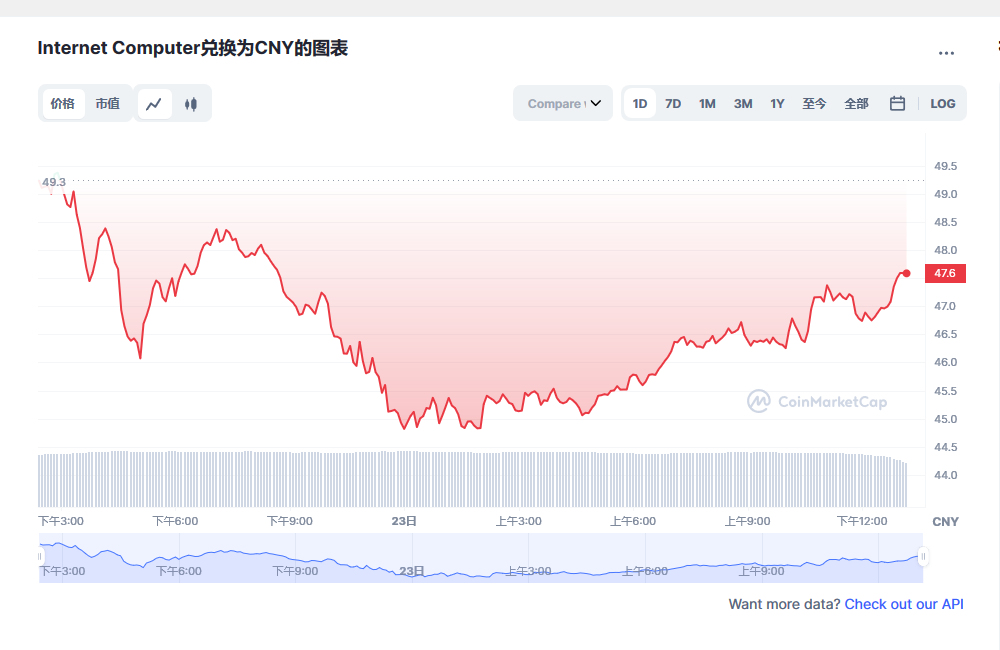This screenshot has width=1000, height=650.
Task: Expand the Compare dropdown
Action: (x=563, y=103)
